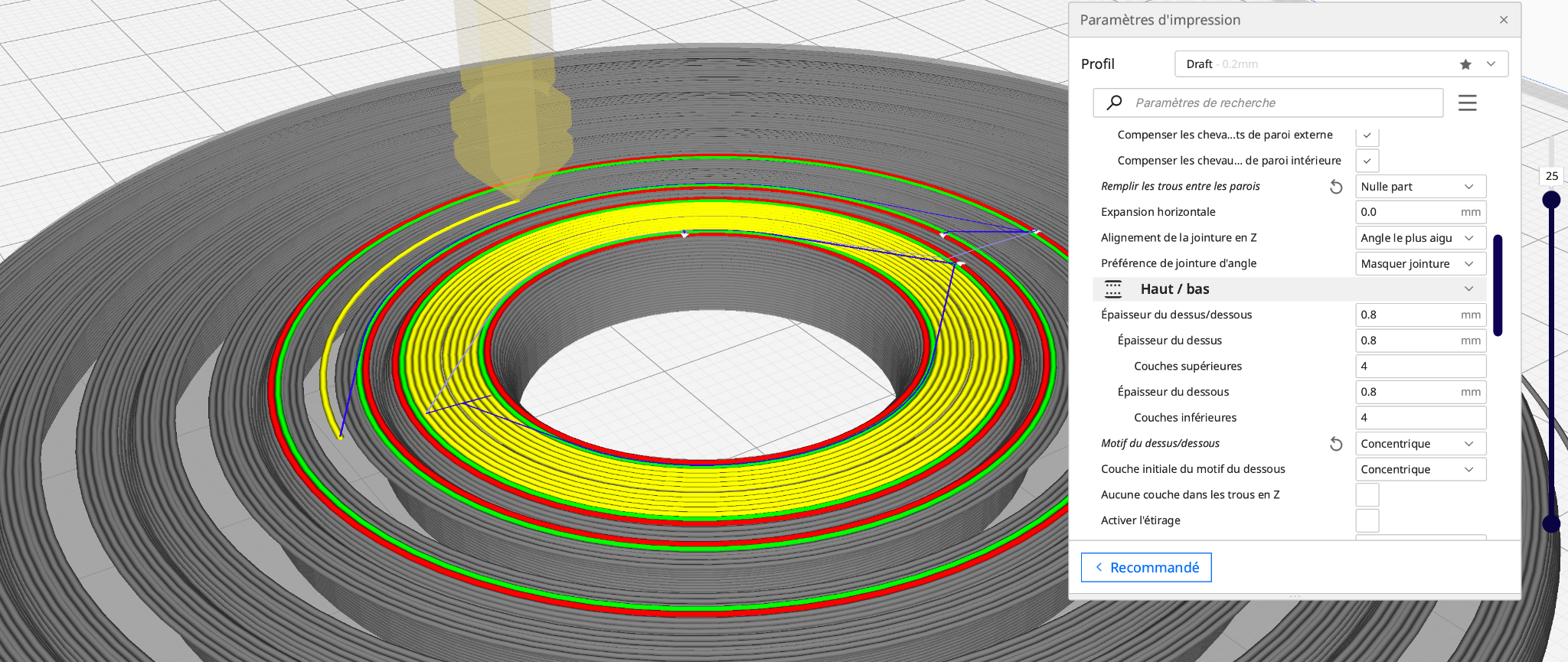Click the Recommandé button

[1146, 567]
